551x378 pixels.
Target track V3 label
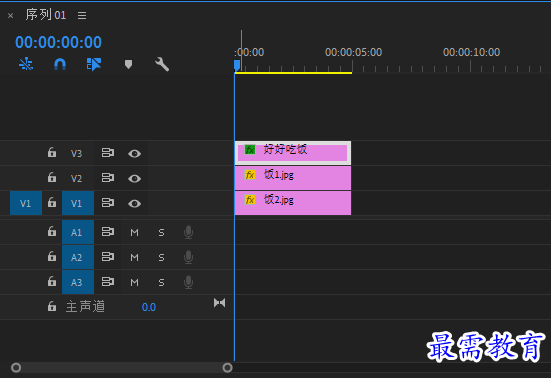click(77, 154)
